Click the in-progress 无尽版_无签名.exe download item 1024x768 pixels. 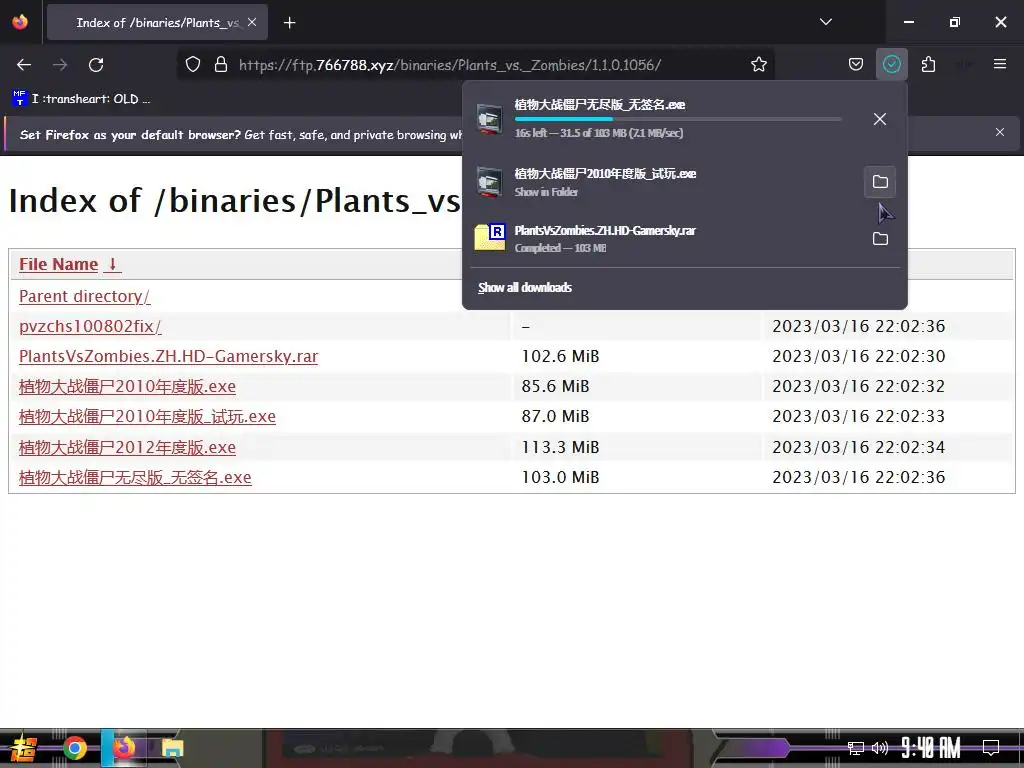[663, 119]
